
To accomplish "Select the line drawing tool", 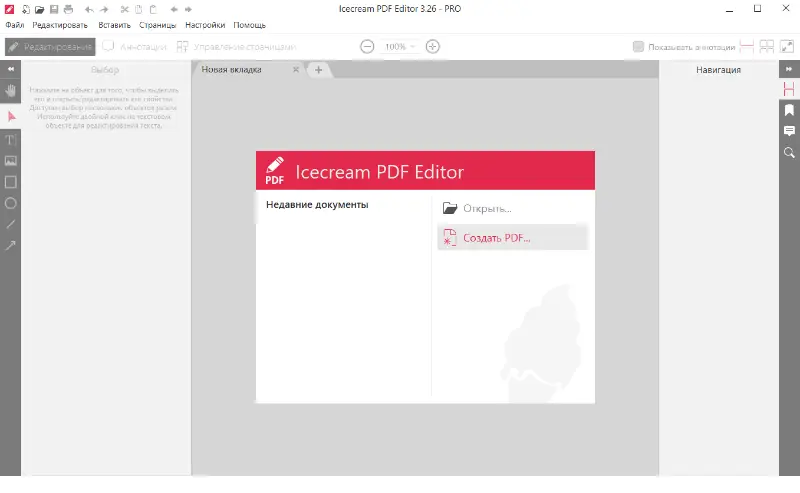I will [x=11, y=224].
